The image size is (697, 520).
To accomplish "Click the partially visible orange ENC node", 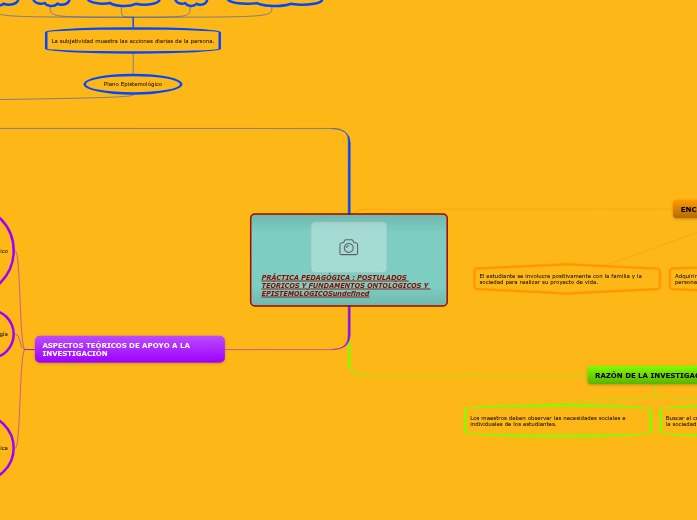I will [x=685, y=209].
